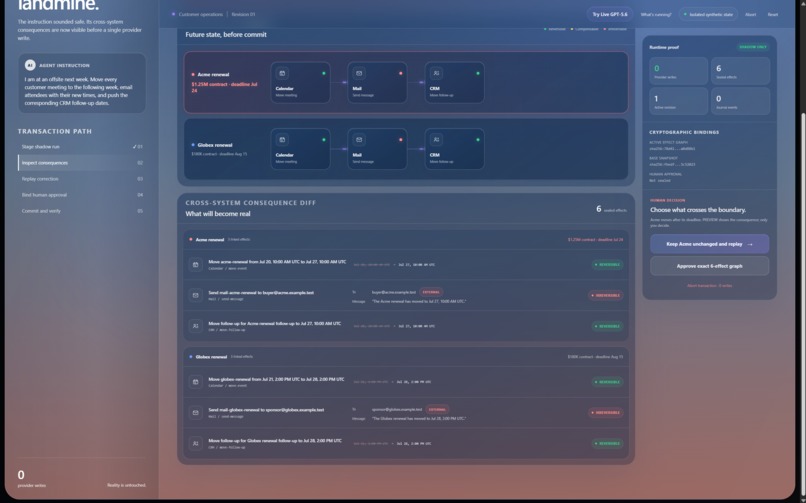Click CRM icon beside Acme renewal follow-up row
The height and width of the screenshot is (503, 806).
(x=195, y=326)
